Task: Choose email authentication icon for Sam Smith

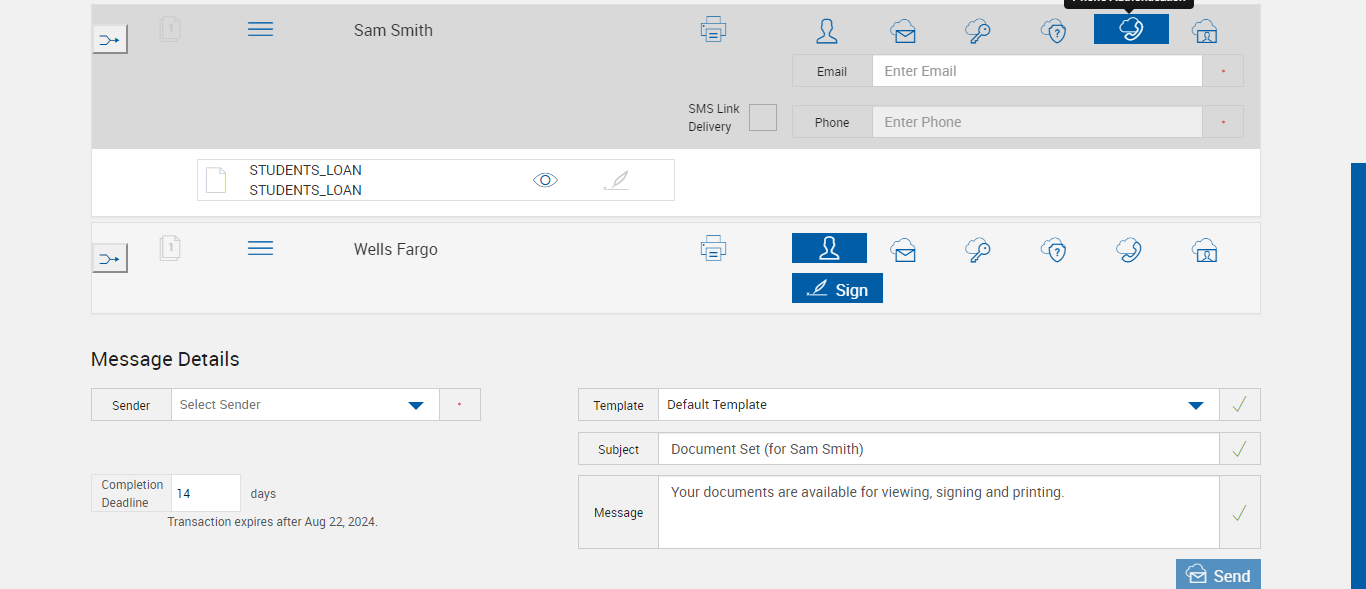Action: [x=903, y=31]
